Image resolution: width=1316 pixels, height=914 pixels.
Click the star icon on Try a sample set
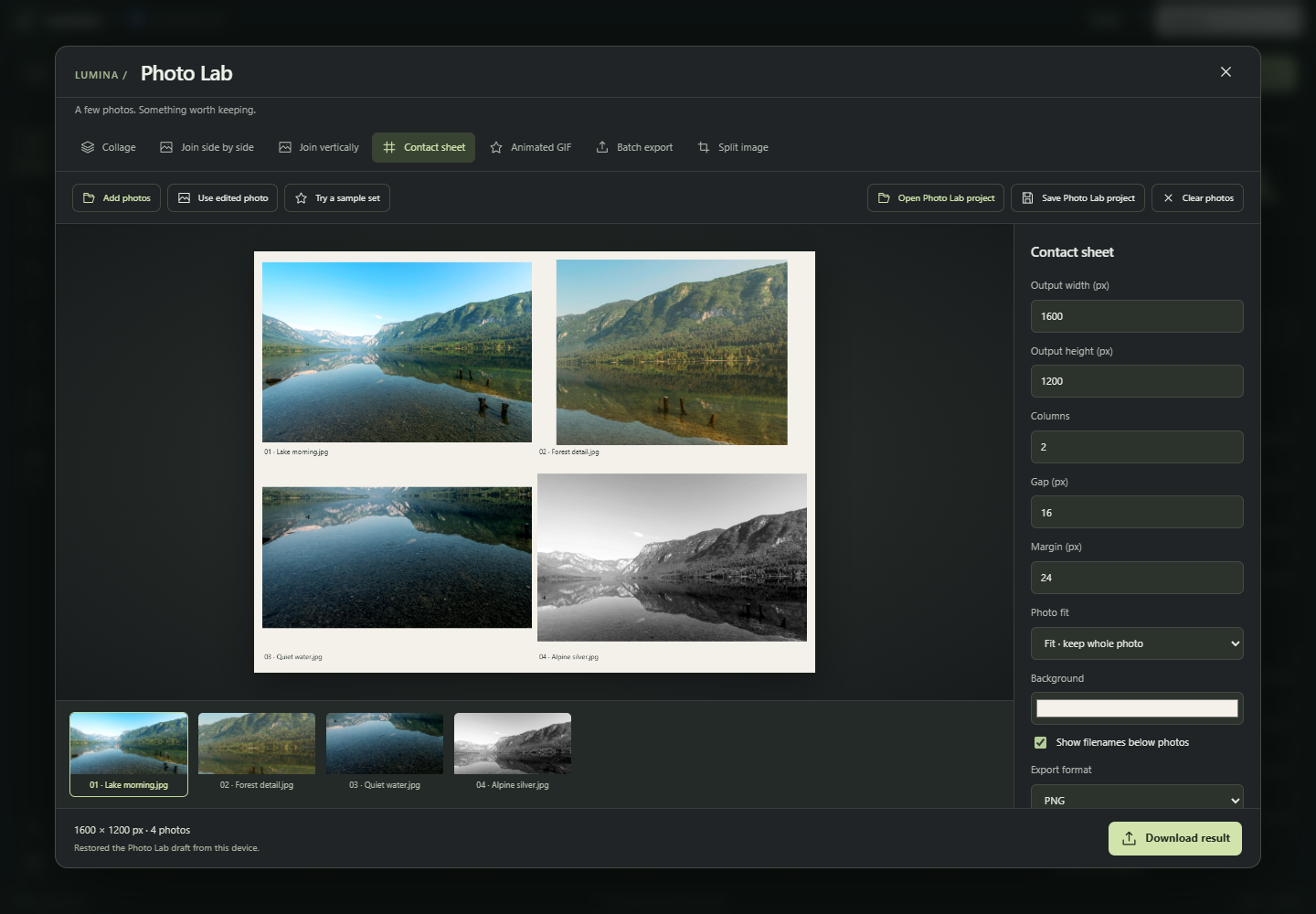pos(301,198)
